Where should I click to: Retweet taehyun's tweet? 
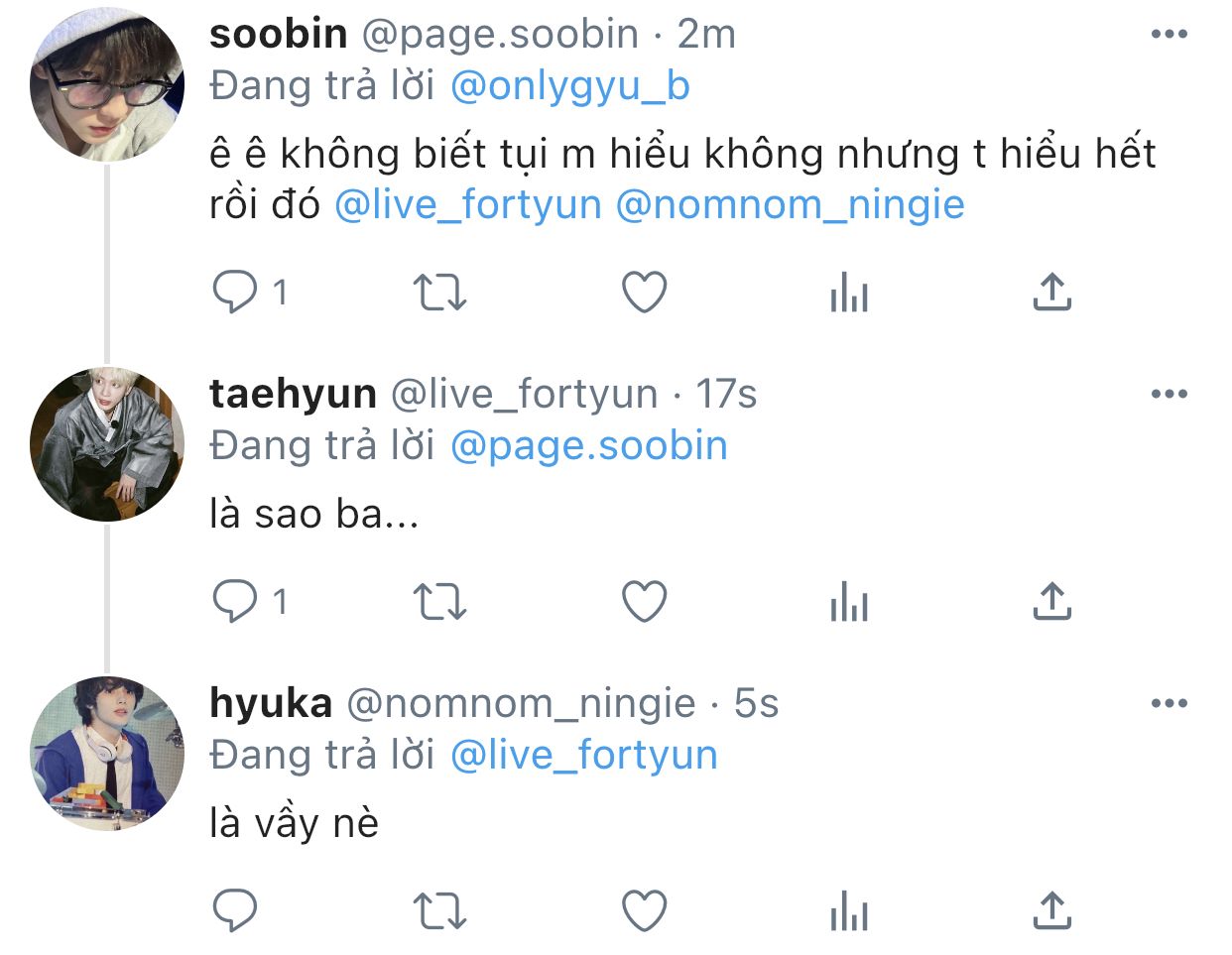(x=438, y=602)
